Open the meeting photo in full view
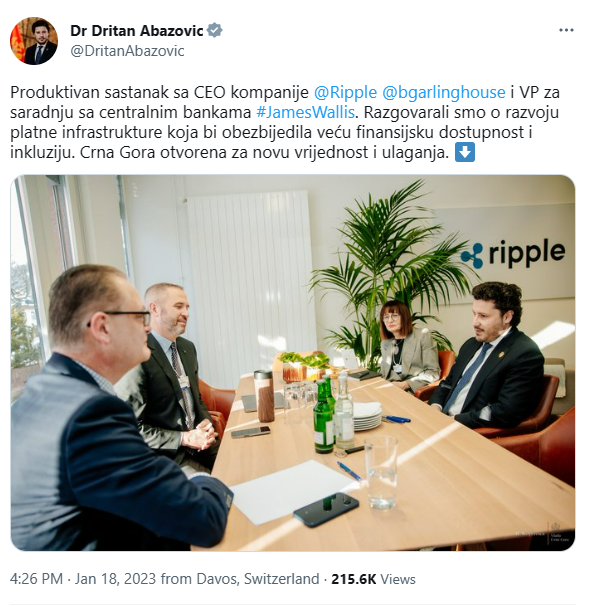The image size is (591, 607). tap(293, 363)
